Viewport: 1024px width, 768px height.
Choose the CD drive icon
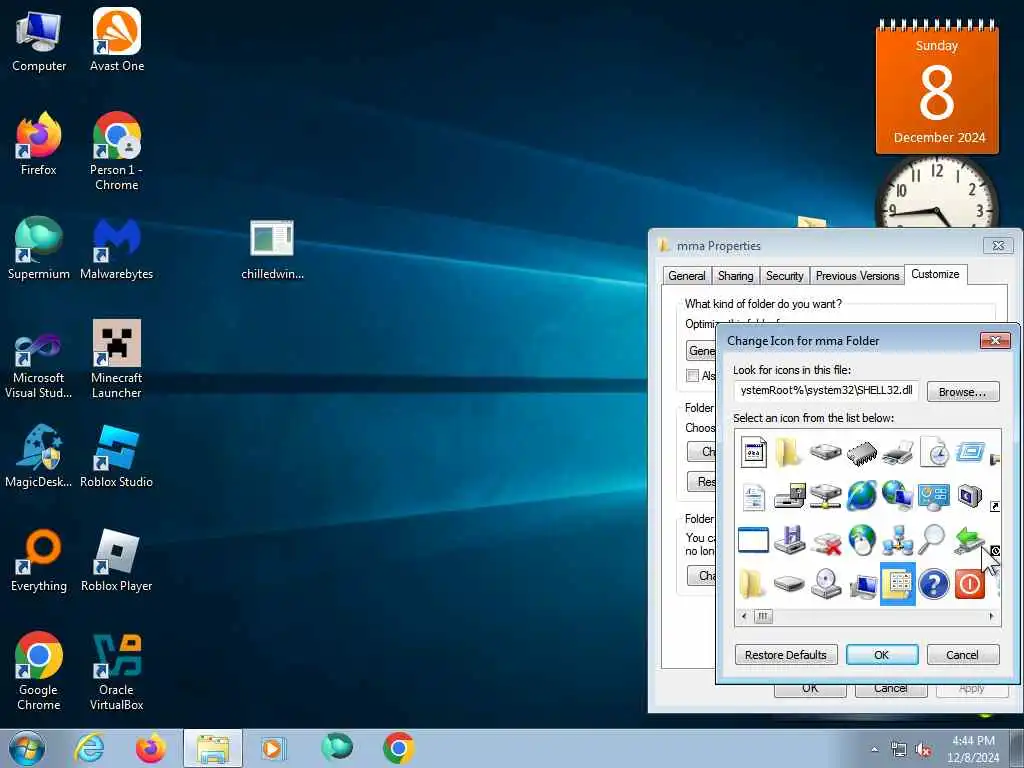[826, 584]
